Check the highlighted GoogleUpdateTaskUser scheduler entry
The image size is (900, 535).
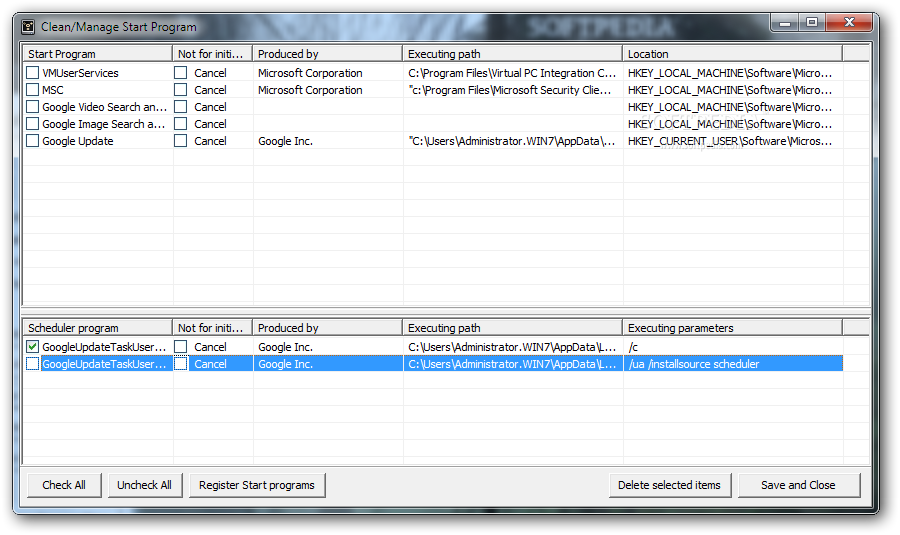click(x=33, y=364)
